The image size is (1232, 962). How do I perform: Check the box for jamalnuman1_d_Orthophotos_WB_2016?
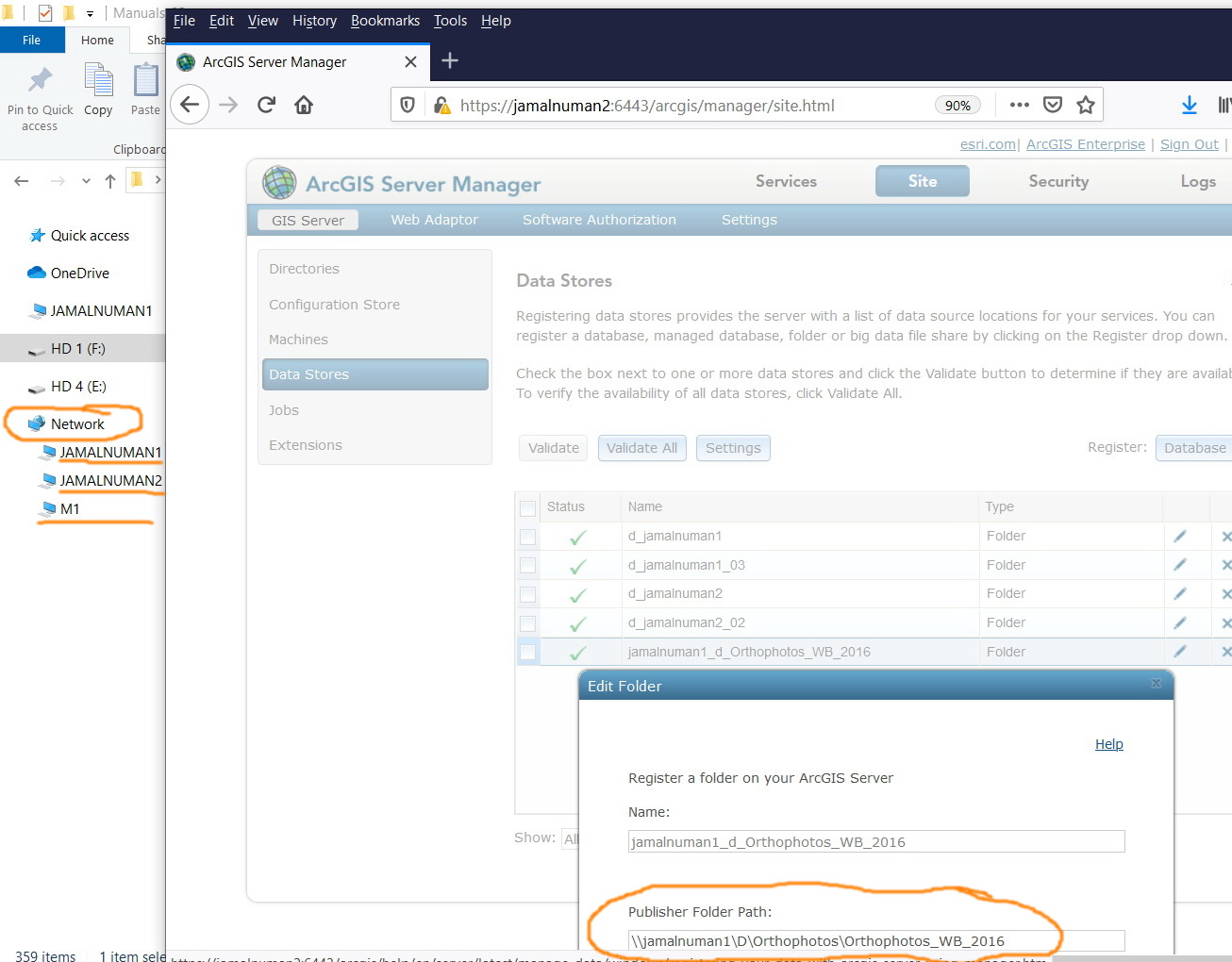click(x=527, y=652)
